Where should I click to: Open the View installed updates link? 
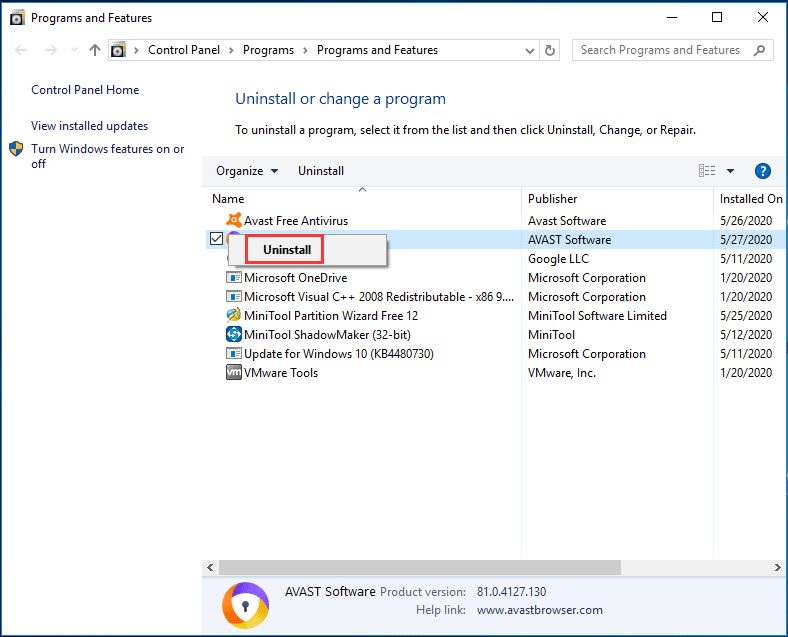tap(89, 126)
